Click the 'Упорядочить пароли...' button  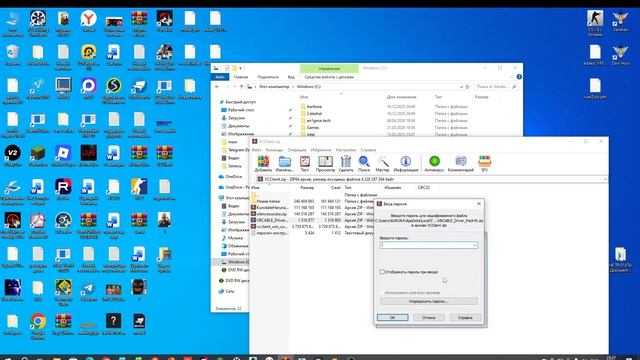click(429, 301)
